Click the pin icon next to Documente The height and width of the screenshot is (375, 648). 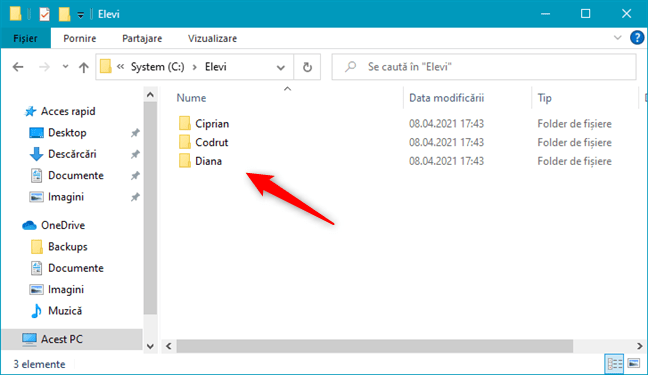tap(135, 176)
